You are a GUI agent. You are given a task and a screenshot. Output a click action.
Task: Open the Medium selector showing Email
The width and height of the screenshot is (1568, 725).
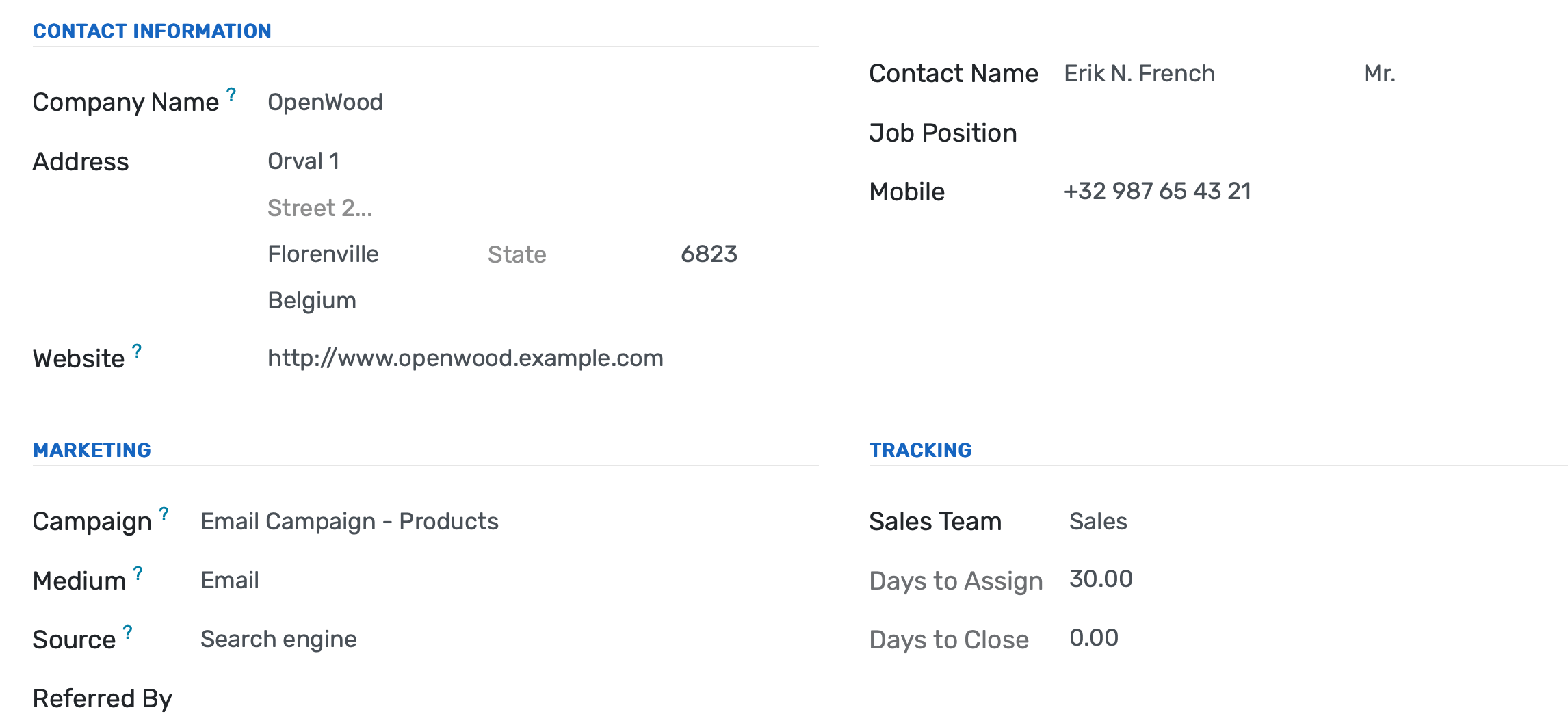pyautogui.click(x=229, y=580)
